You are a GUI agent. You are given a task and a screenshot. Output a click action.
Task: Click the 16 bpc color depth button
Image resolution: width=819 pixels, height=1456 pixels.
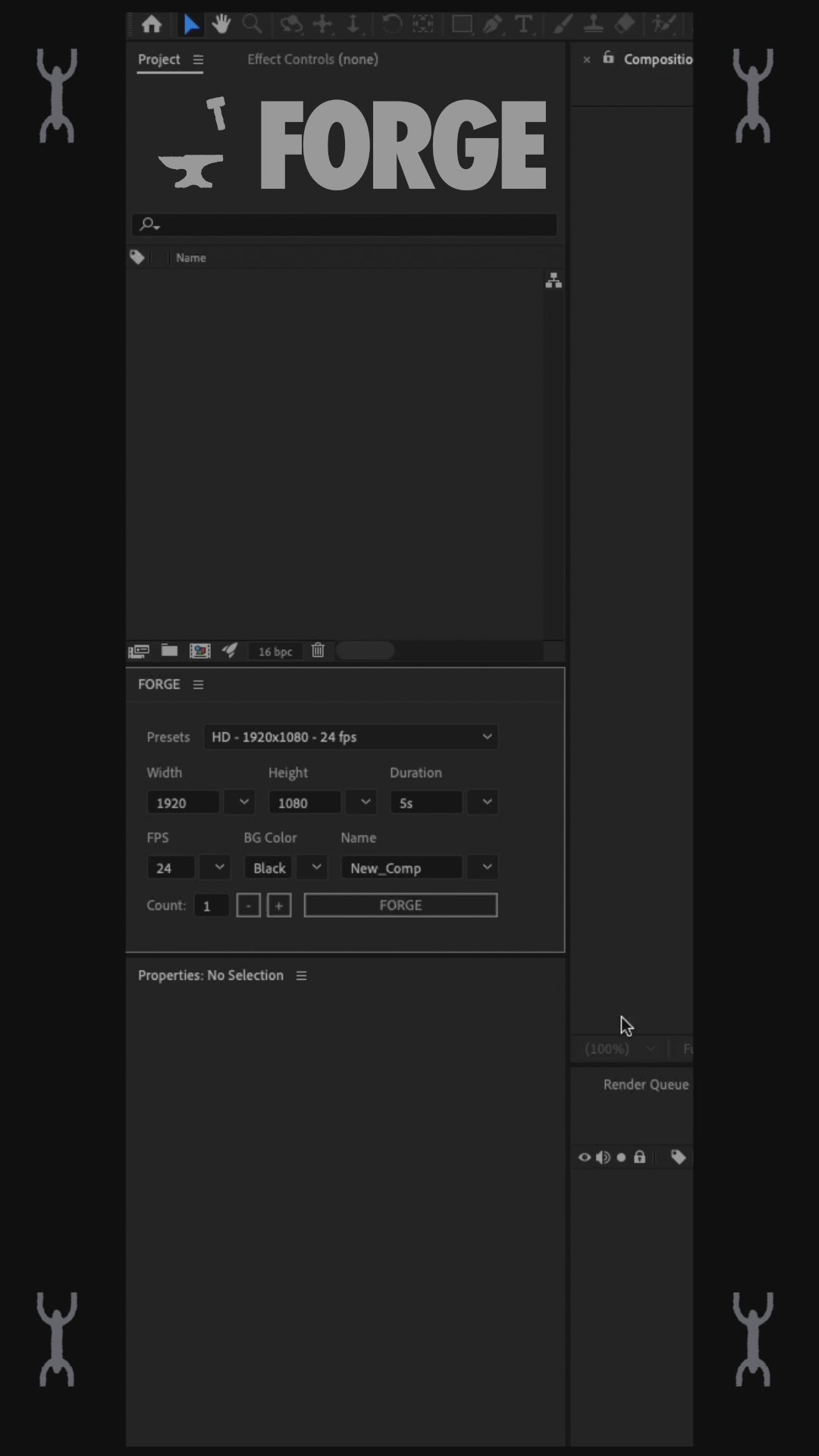275,651
